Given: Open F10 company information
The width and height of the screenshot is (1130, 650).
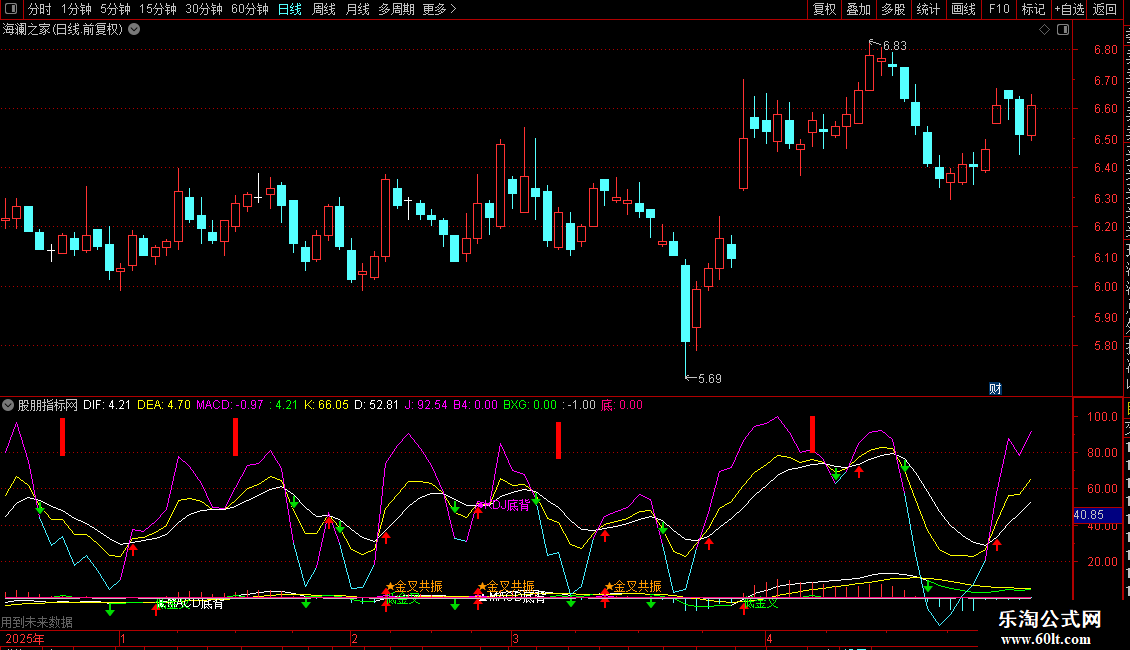Looking at the screenshot, I should [x=999, y=9].
